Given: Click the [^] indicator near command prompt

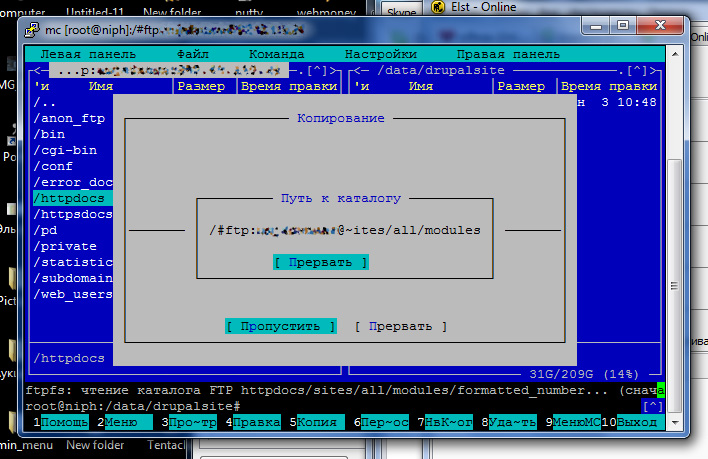Looking at the screenshot, I should 652,406.
